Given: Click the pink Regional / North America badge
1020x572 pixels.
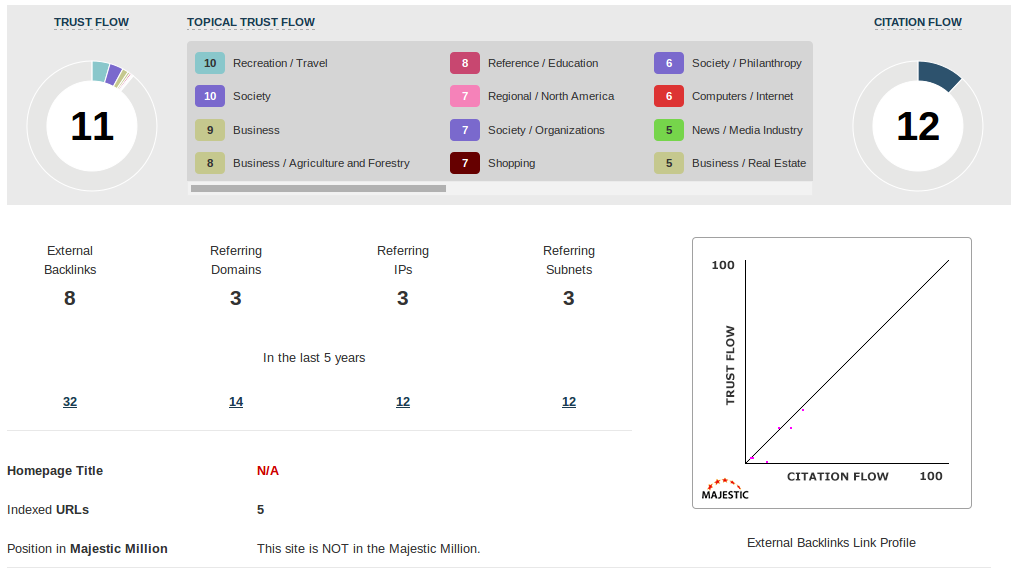Looking at the screenshot, I should pos(465,96).
